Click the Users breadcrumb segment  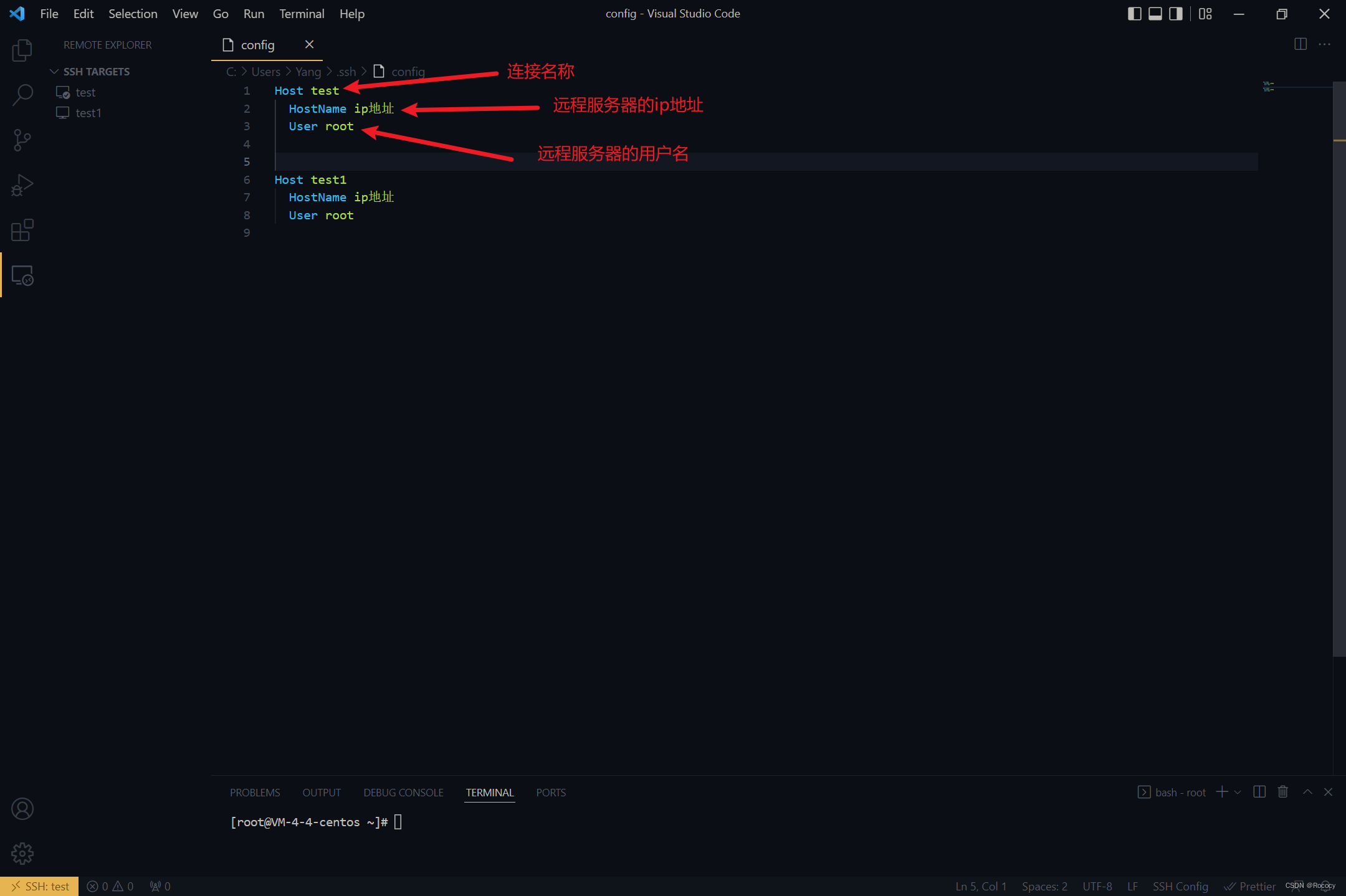265,72
